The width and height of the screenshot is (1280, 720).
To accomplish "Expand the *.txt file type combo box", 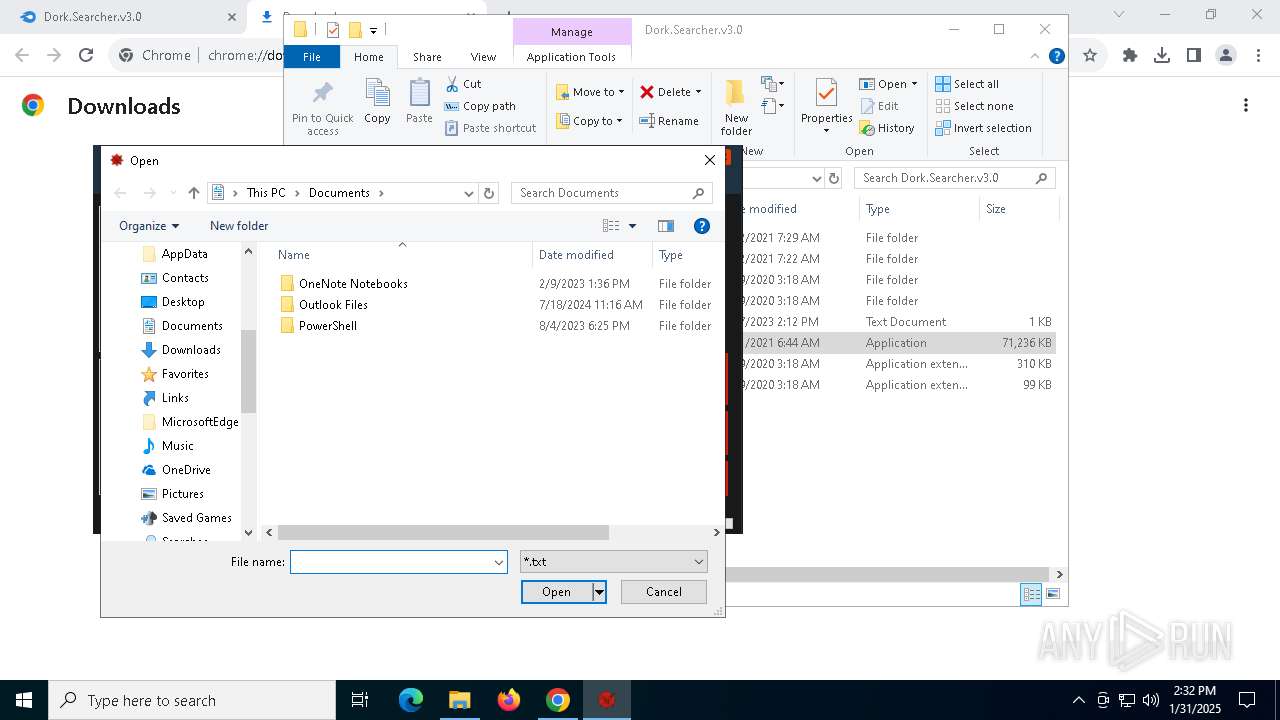I will (x=698, y=562).
